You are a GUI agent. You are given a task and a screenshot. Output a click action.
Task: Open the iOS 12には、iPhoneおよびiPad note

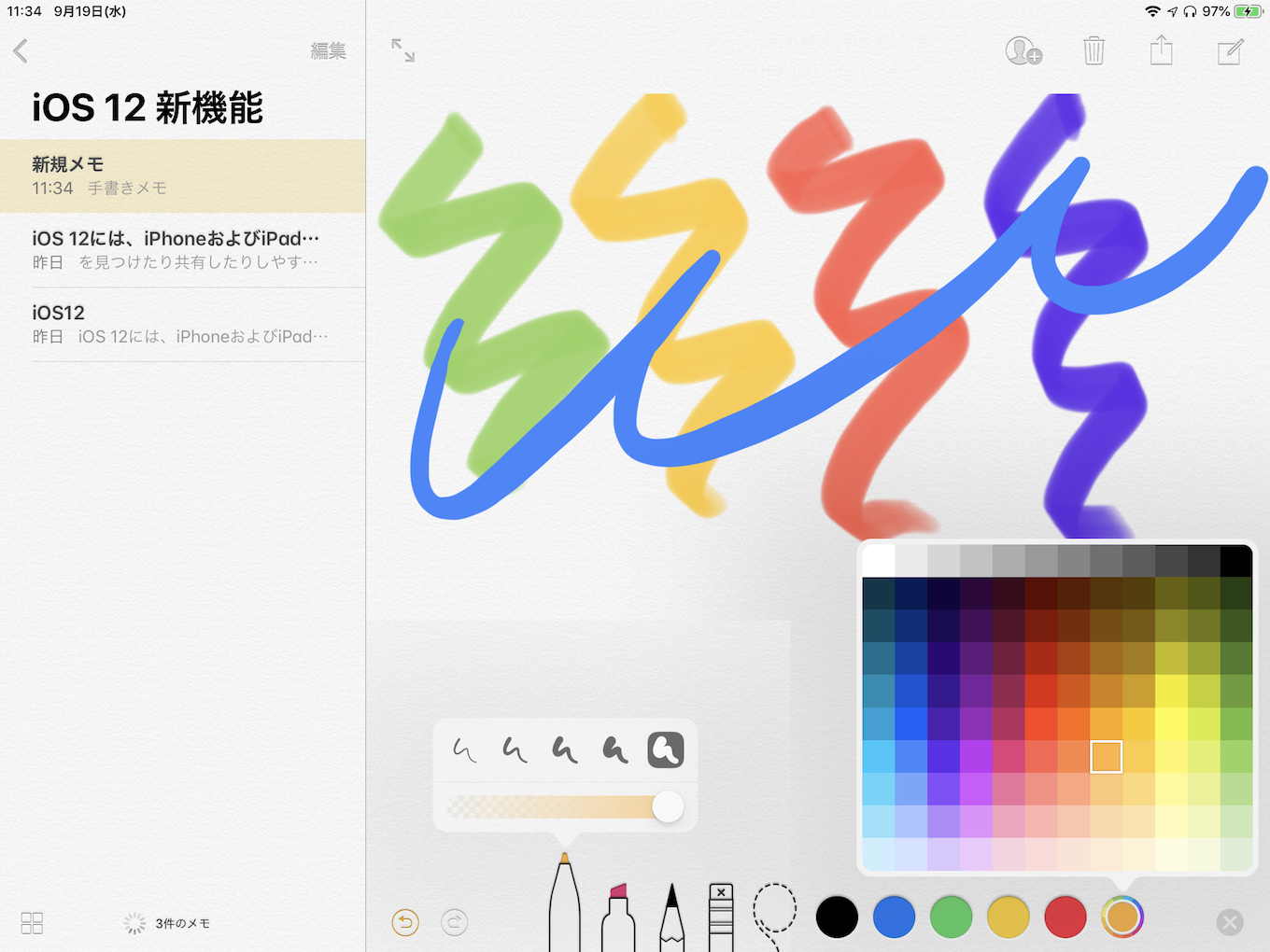tap(183, 250)
